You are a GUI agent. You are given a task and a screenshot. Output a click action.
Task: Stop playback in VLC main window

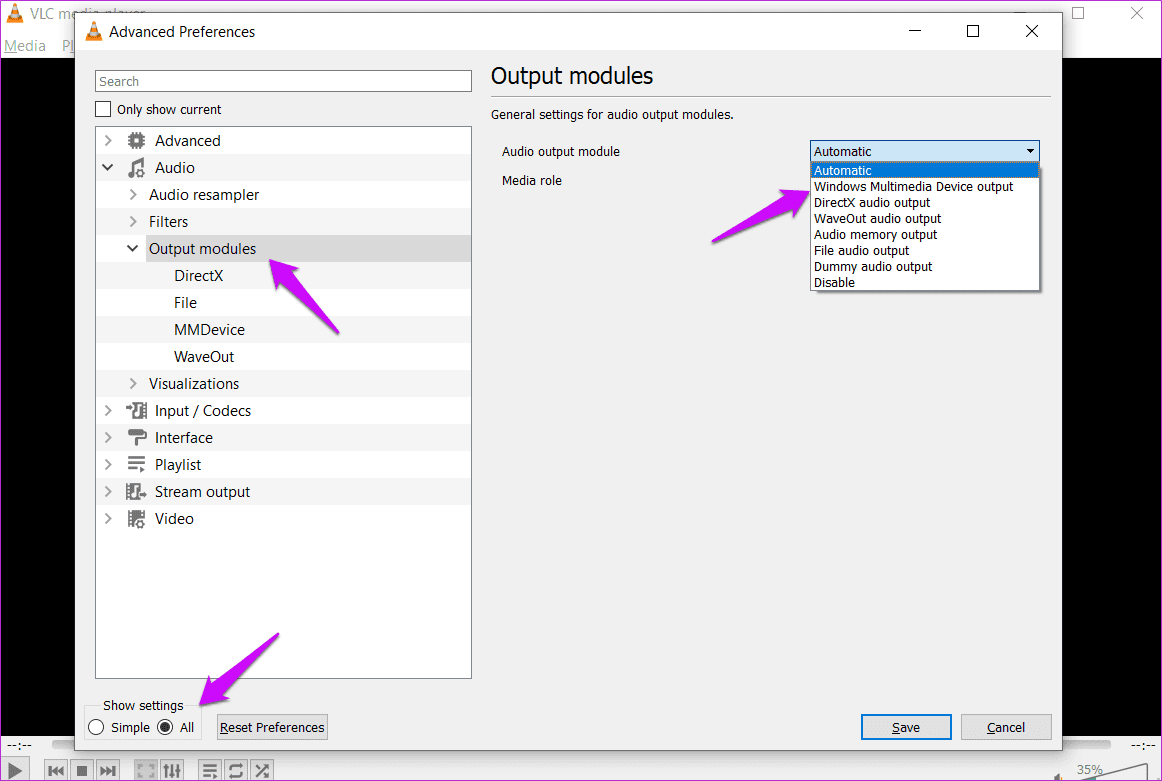pyautogui.click(x=82, y=771)
